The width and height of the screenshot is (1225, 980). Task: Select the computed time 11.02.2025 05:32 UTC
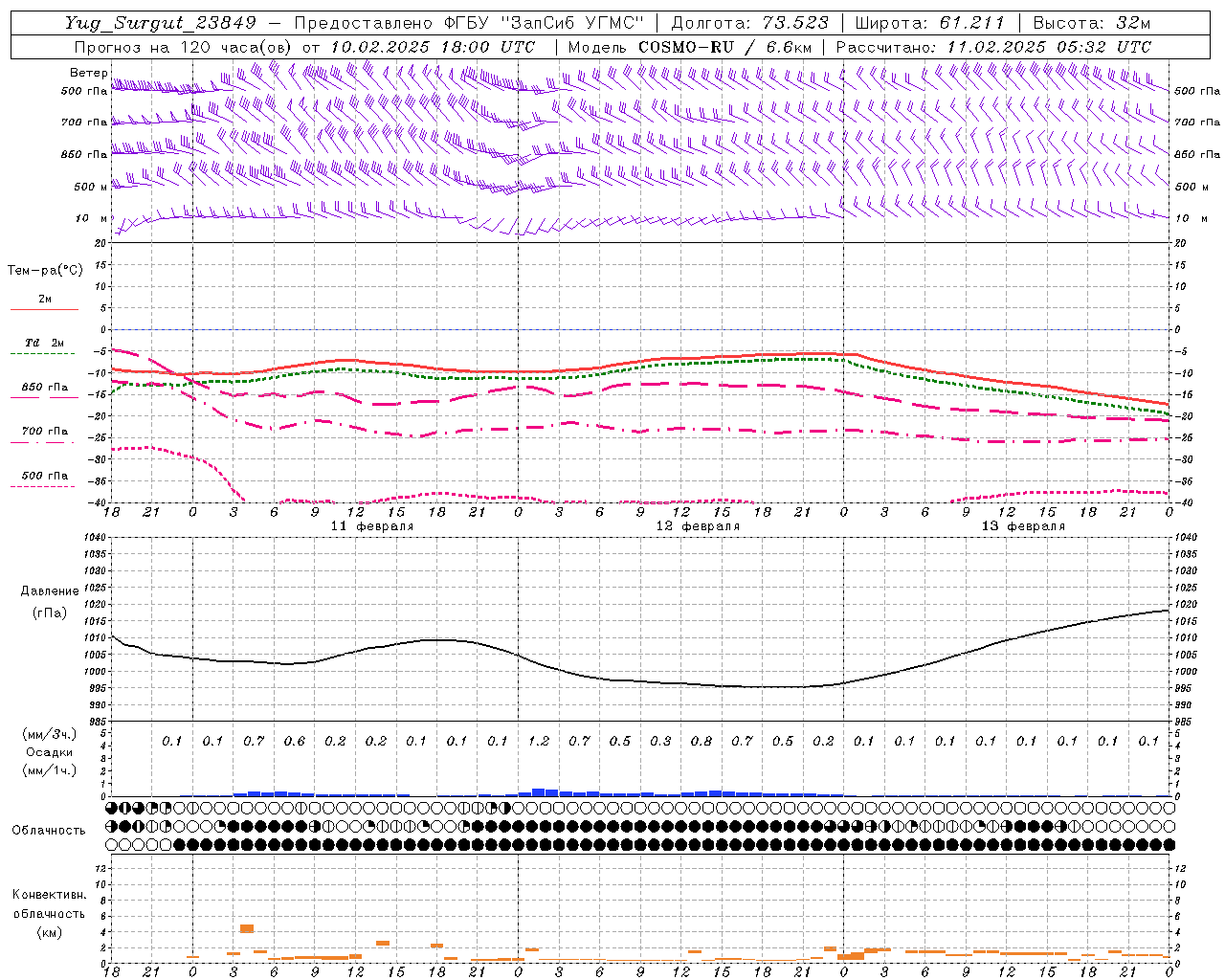1049,47
